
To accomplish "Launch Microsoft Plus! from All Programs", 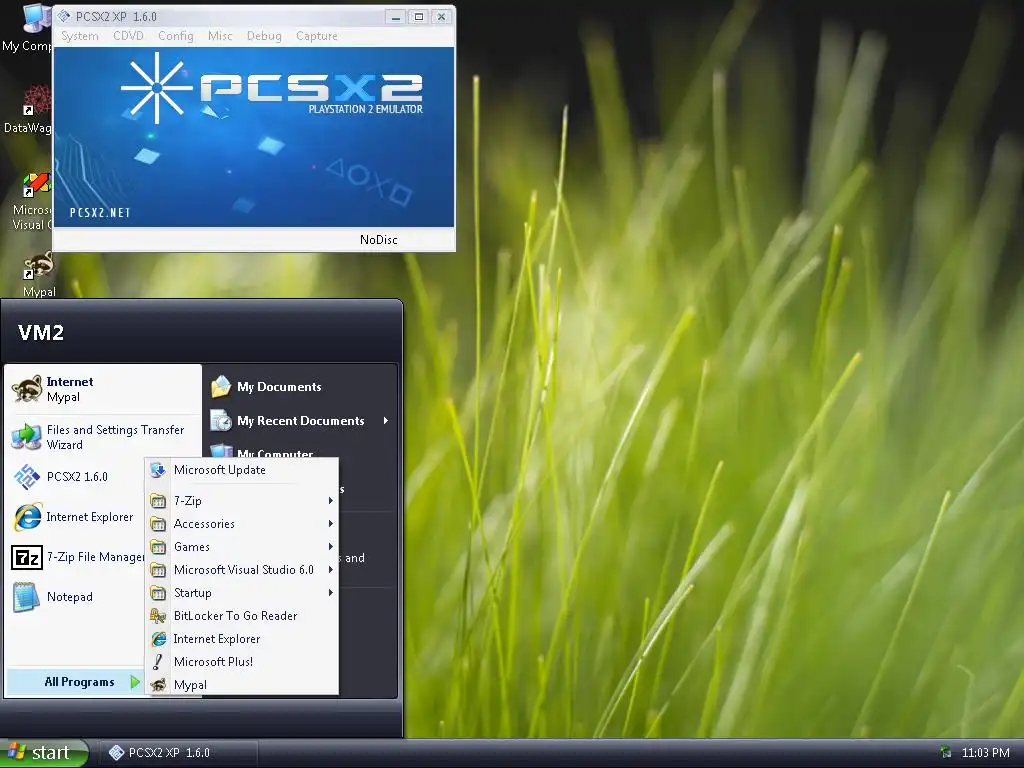I will [x=242, y=662].
